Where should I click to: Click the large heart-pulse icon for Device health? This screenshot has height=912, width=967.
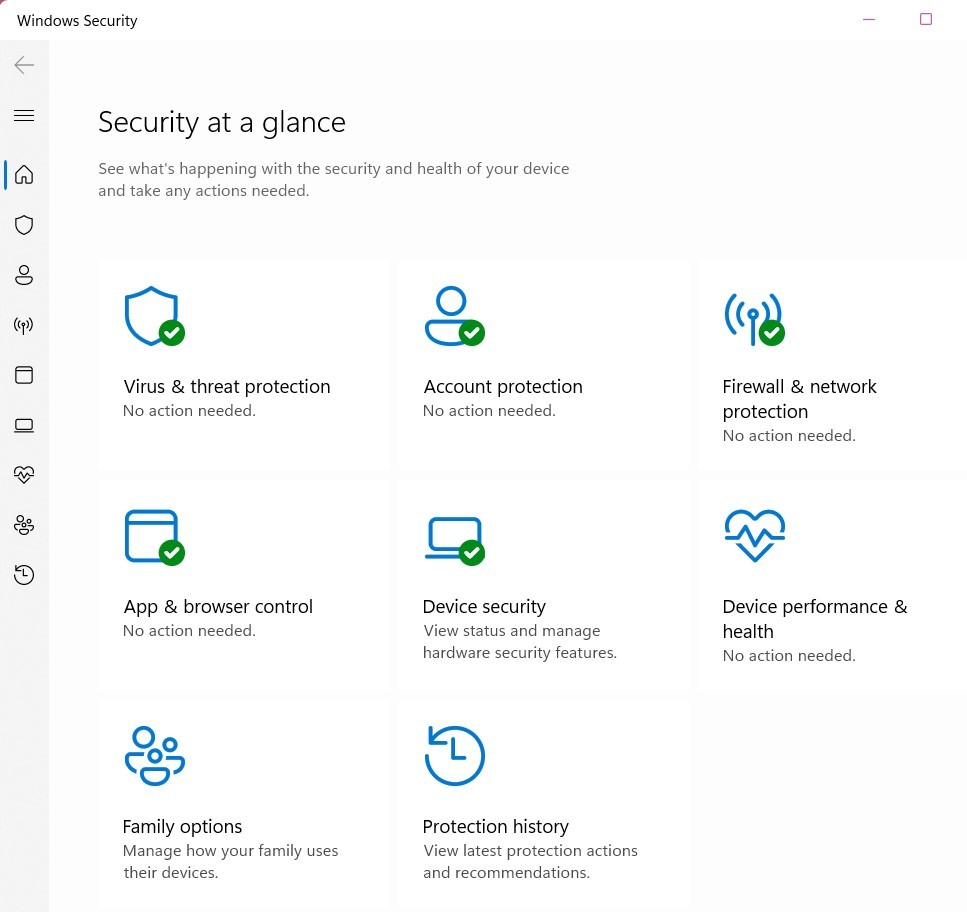pyautogui.click(x=755, y=535)
